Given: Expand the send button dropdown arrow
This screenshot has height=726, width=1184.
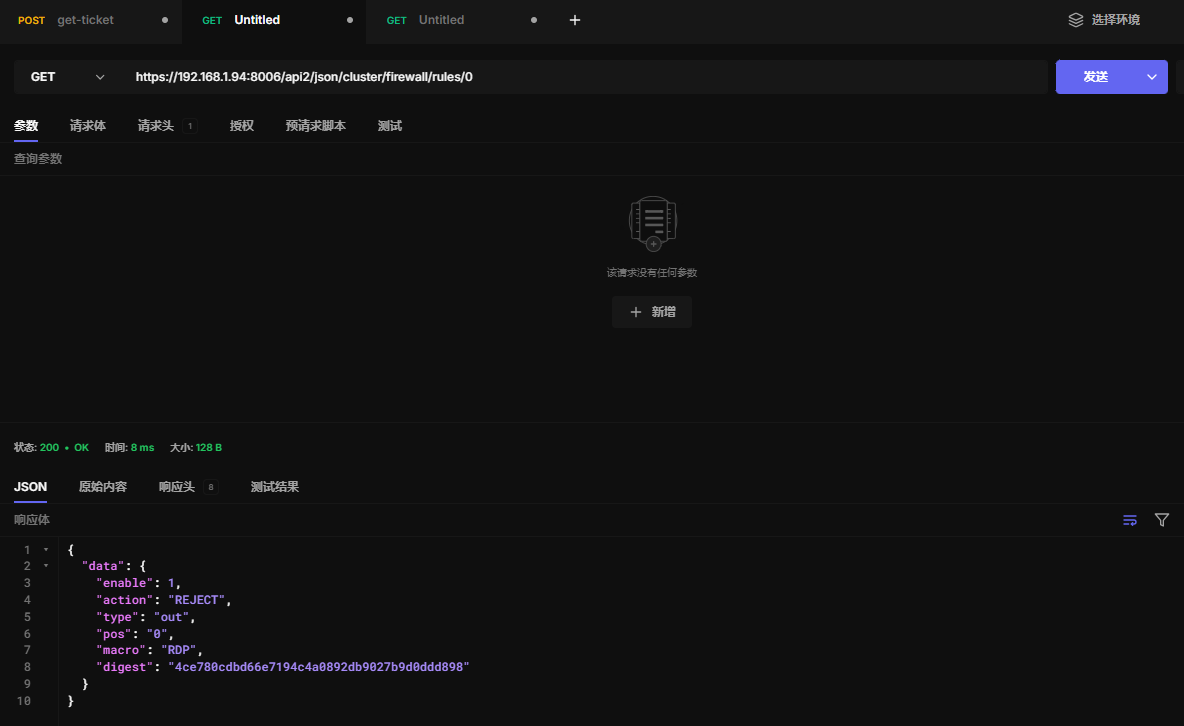Looking at the screenshot, I should pos(1151,77).
